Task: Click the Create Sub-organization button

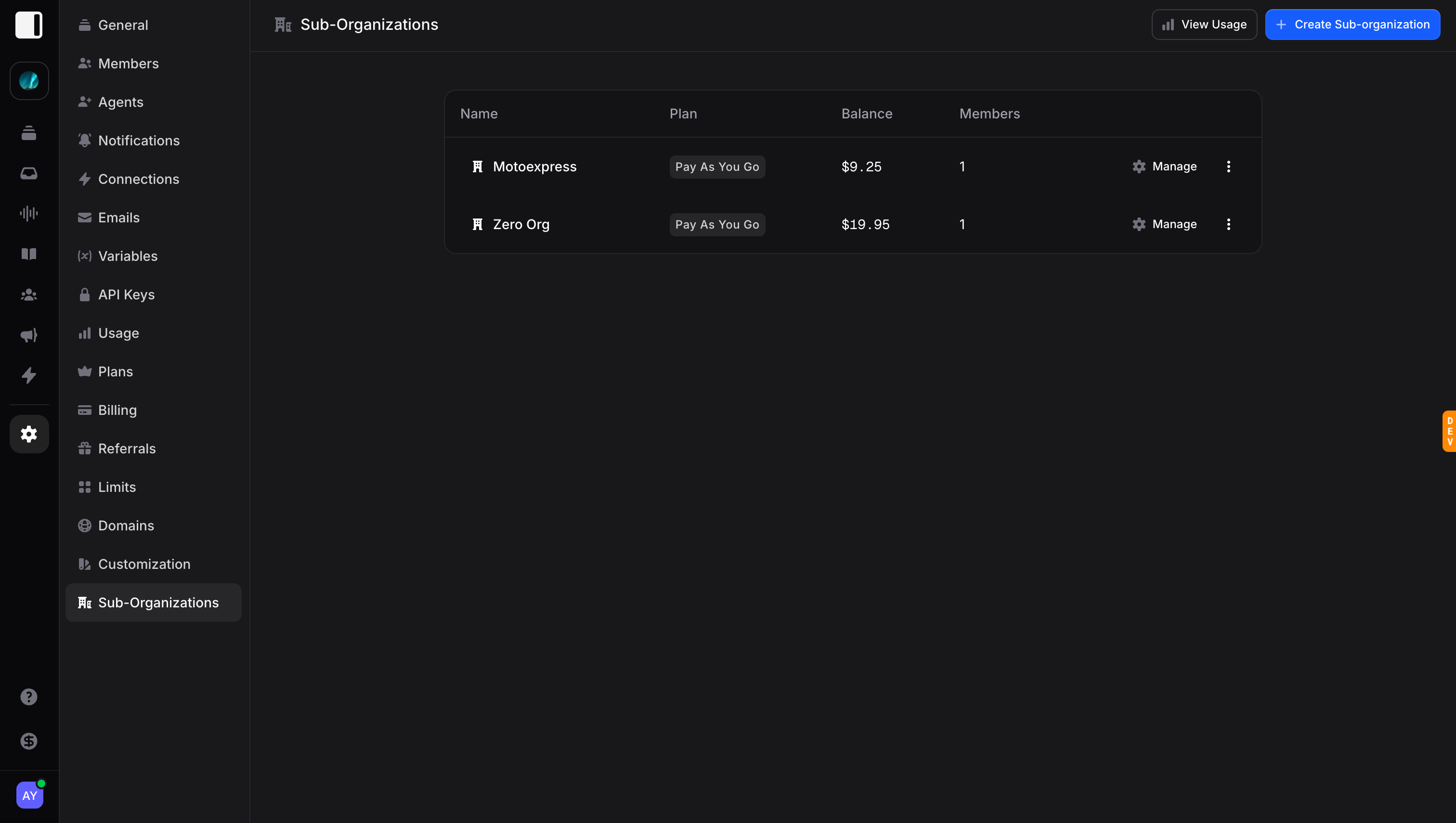Action: 1352,25
